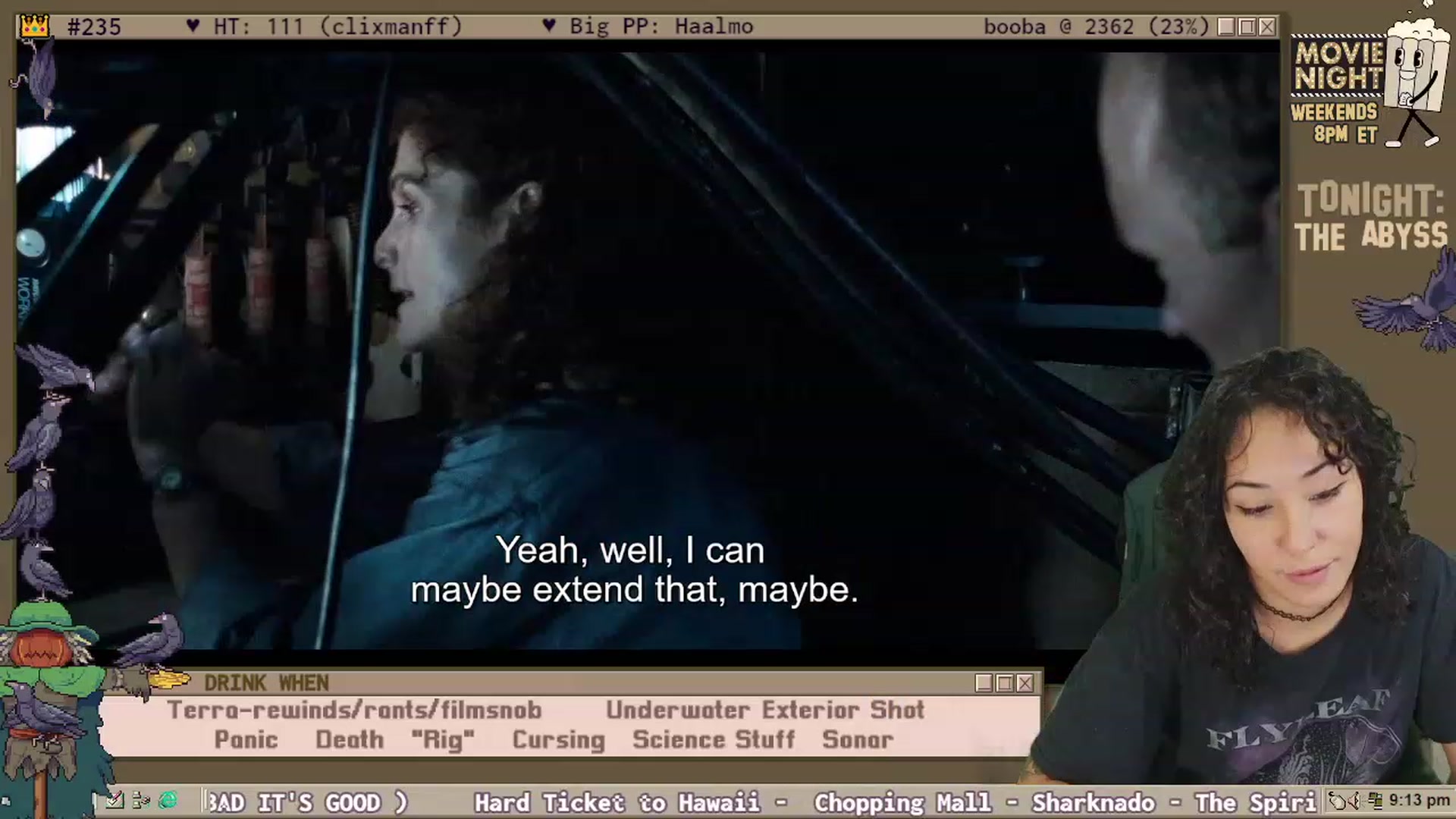Click the movie subtitle text
This screenshot has width=1456, height=819.
coord(634,570)
